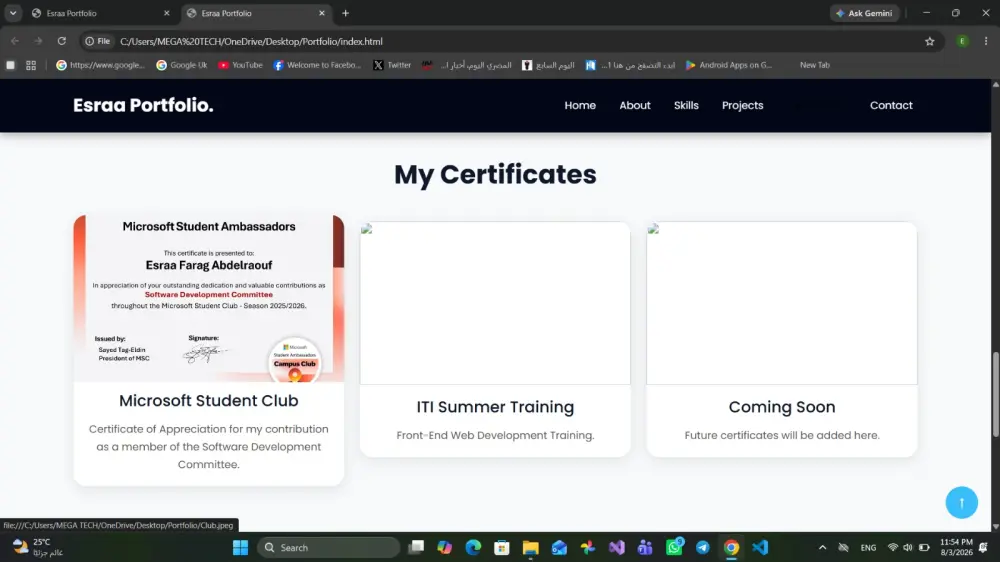Open the Welcome to Facebook bookmark

tap(317, 65)
